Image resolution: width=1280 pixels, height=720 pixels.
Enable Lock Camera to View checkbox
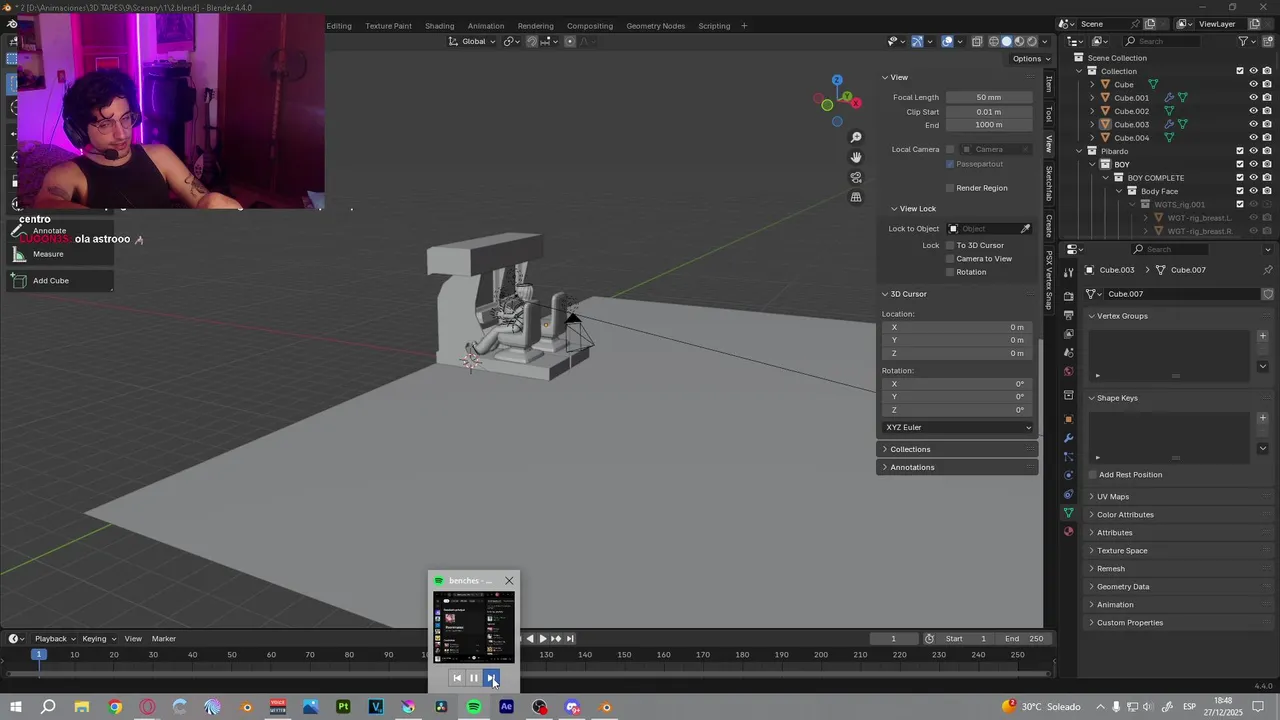pos(950,259)
